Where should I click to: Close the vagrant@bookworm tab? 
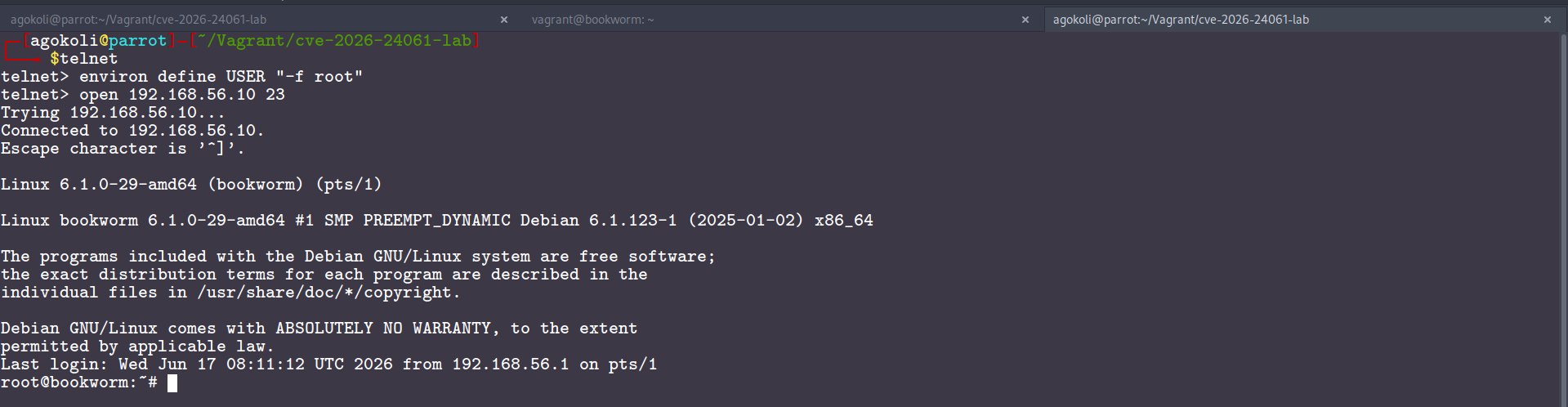1025,20
